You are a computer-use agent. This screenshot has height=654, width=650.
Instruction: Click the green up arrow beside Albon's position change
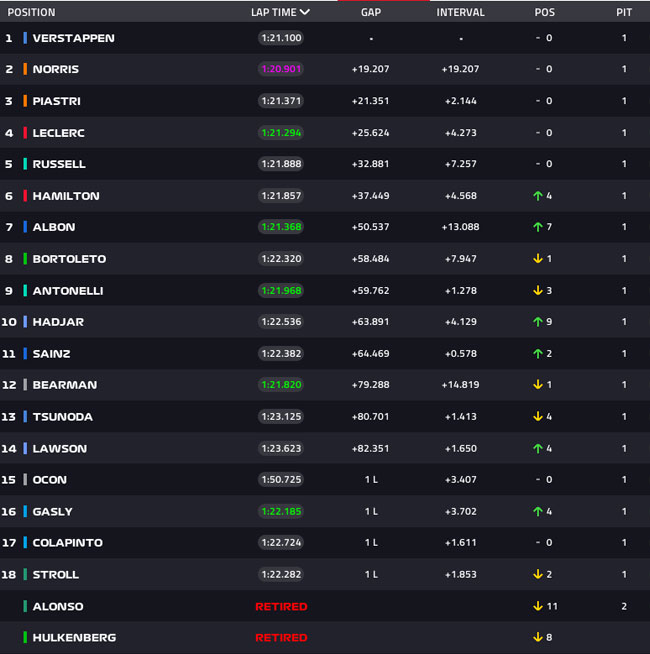click(x=538, y=227)
